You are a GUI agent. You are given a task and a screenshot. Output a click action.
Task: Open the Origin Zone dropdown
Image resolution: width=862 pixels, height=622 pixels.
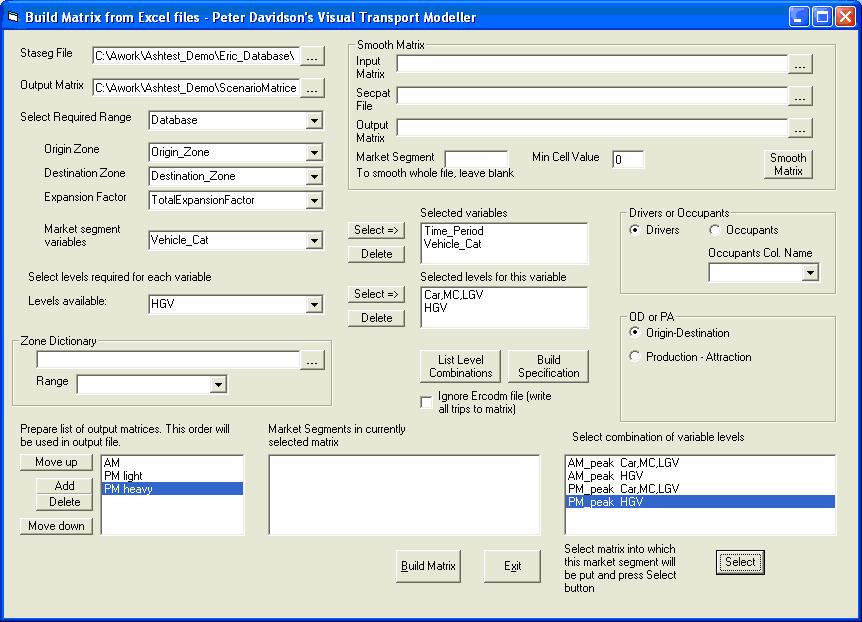point(314,152)
